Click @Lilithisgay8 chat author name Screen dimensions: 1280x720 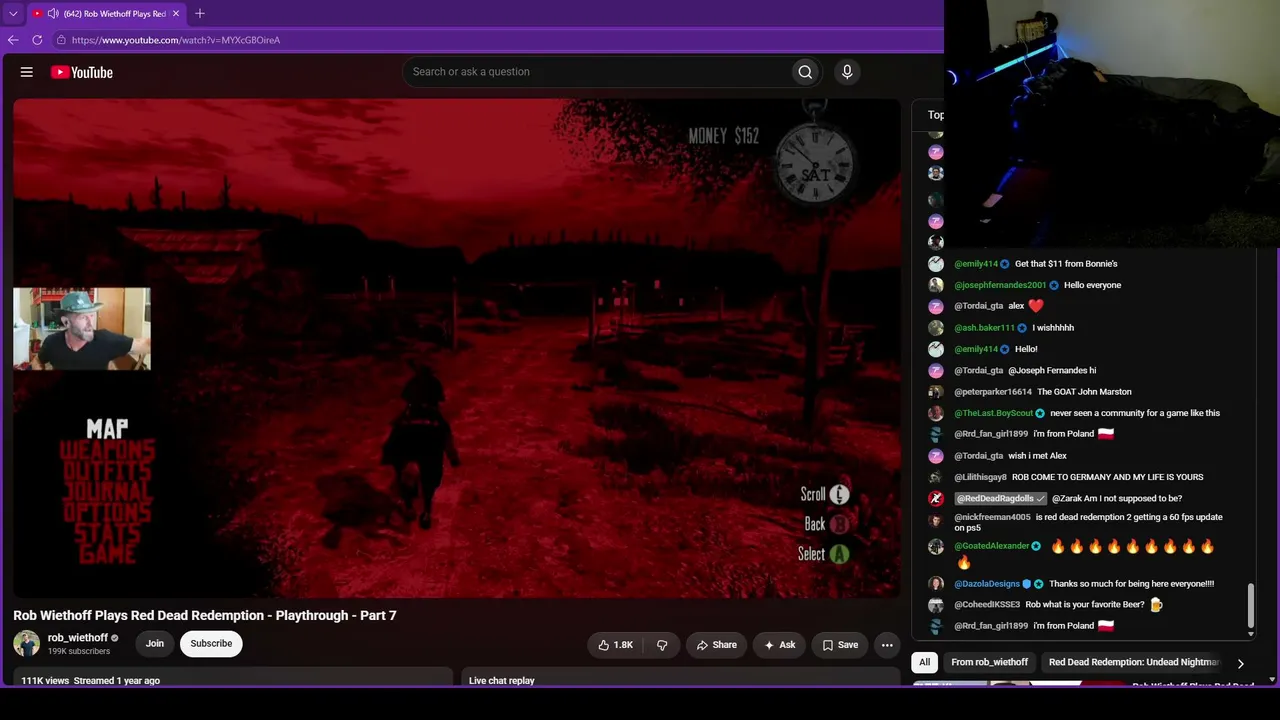click(980, 477)
